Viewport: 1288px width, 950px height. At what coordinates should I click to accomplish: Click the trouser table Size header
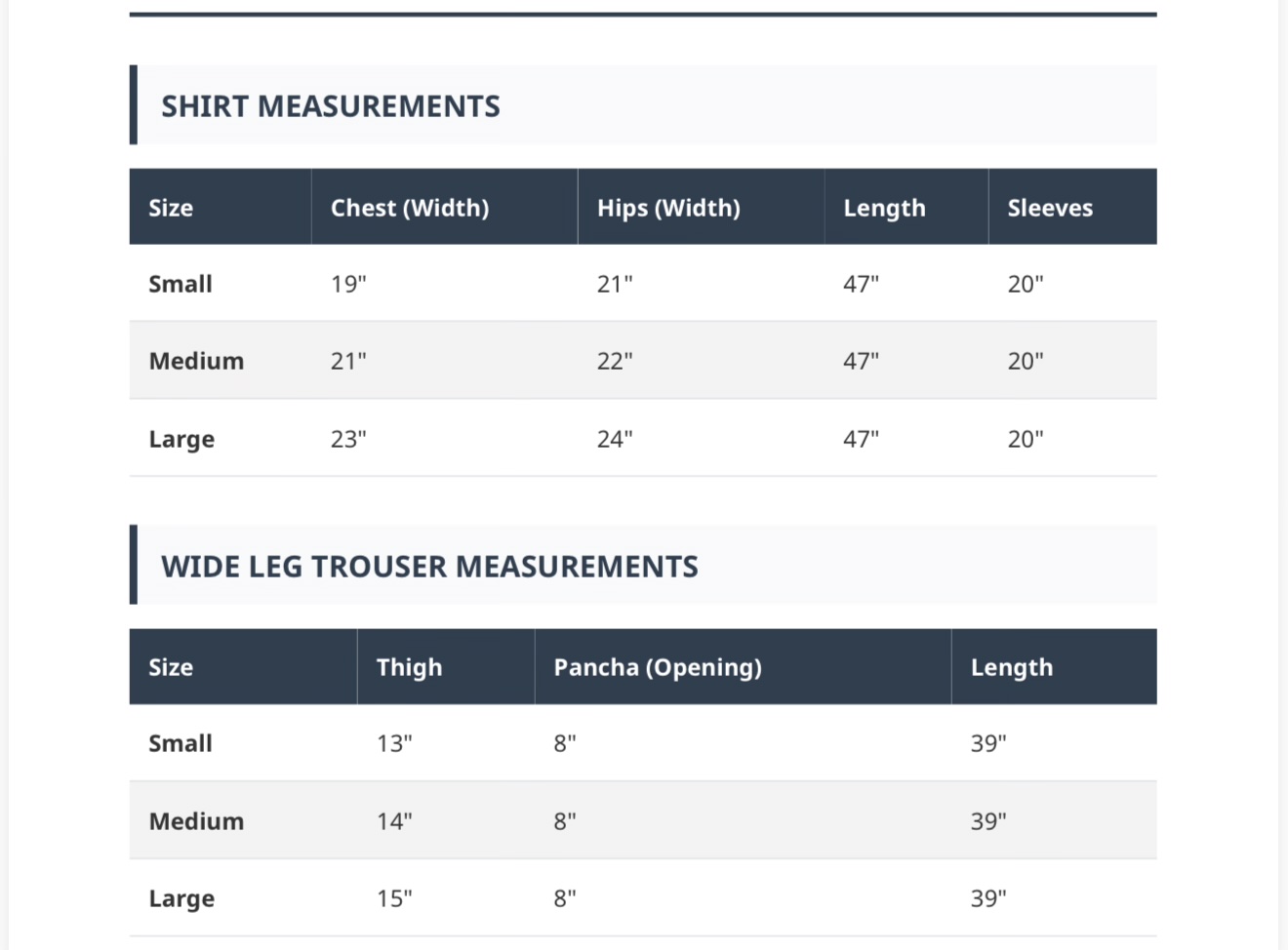[171, 667]
